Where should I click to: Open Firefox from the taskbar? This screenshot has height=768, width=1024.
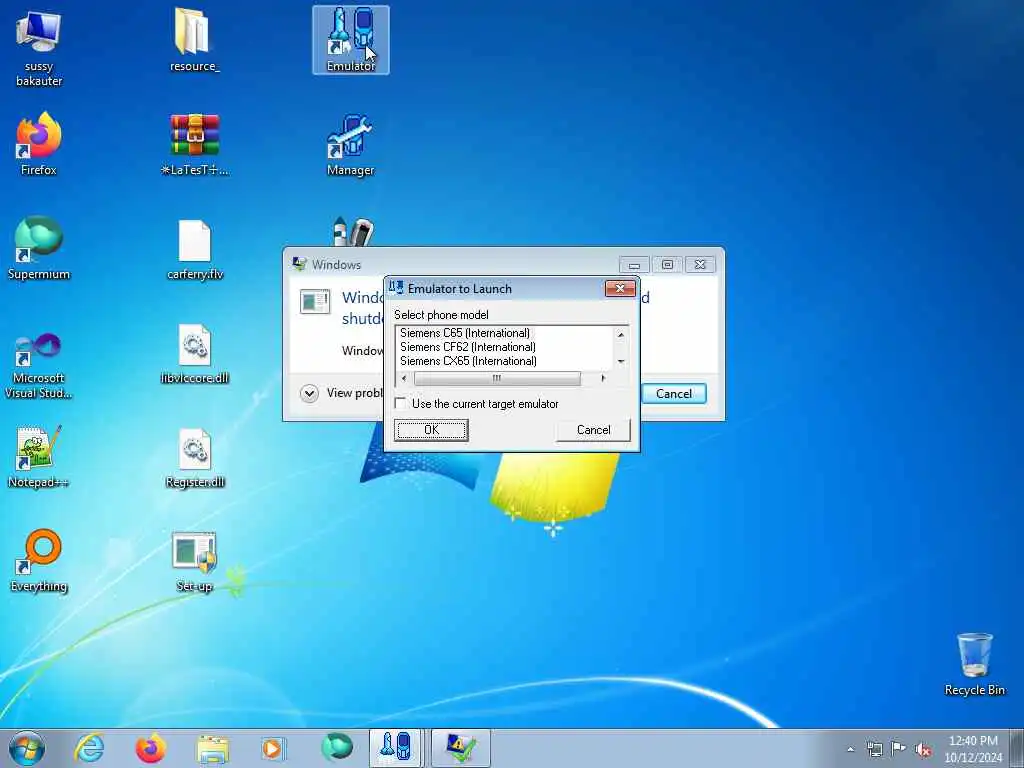[150, 748]
